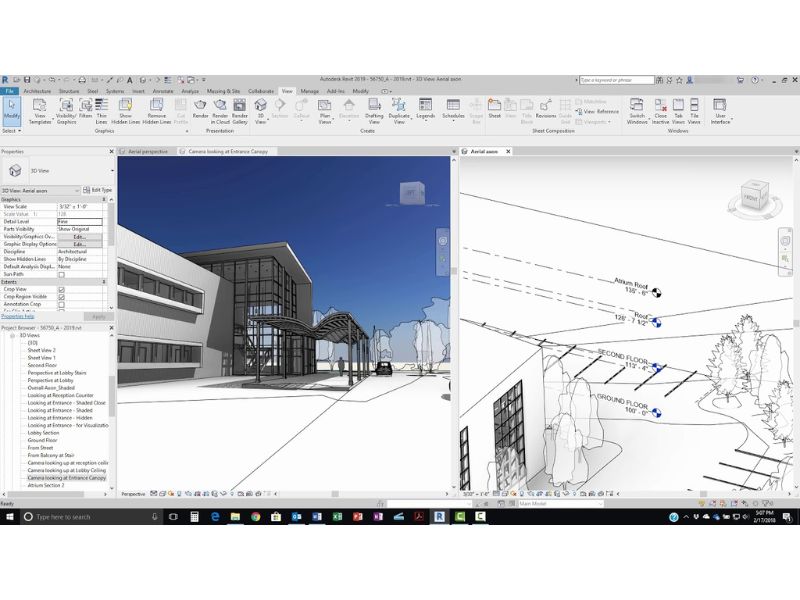800x600 pixels.
Task: Enable the Sun Path checkbox
Action: point(61,274)
